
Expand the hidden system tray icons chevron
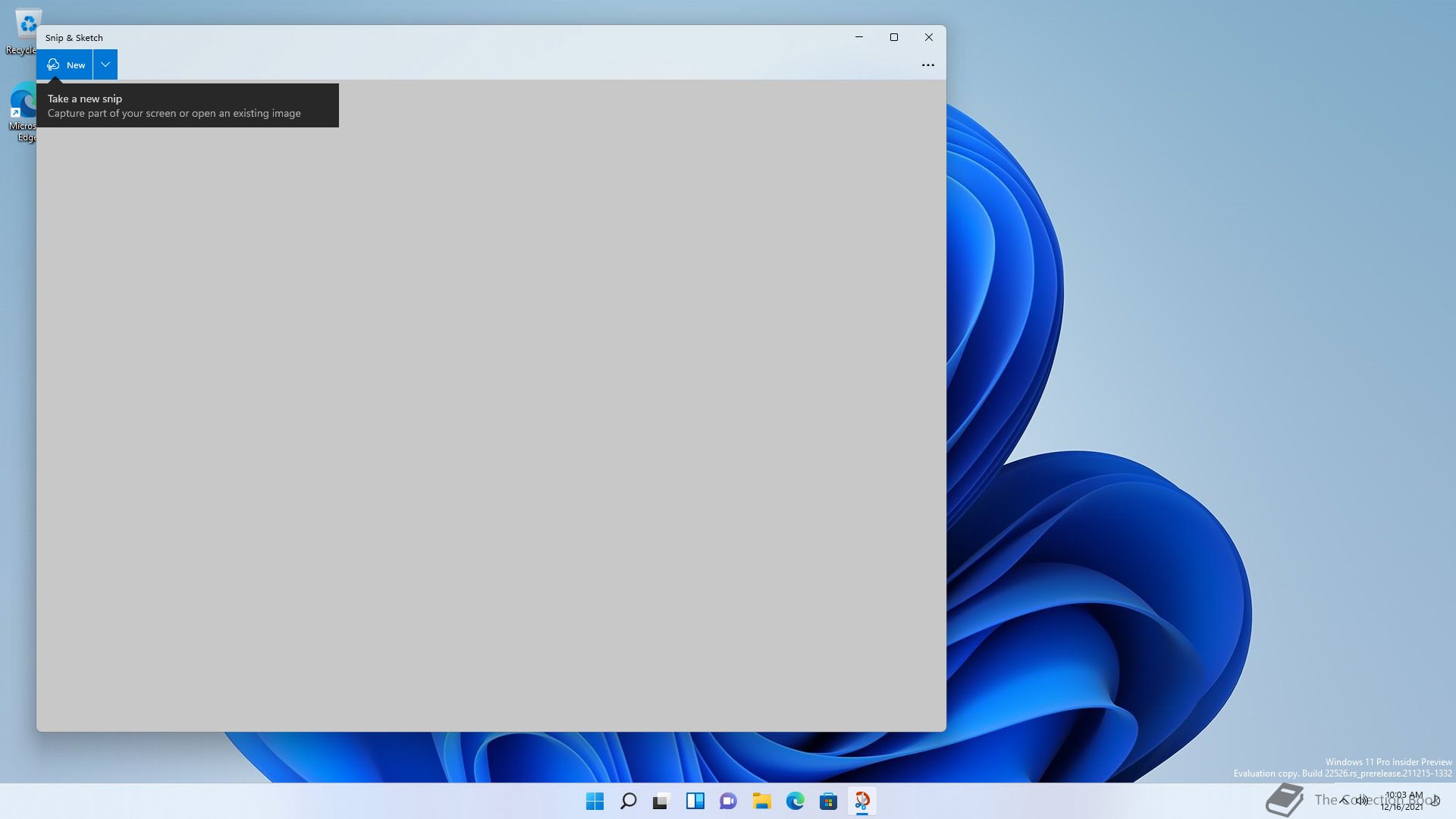pyautogui.click(x=1344, y=800)
